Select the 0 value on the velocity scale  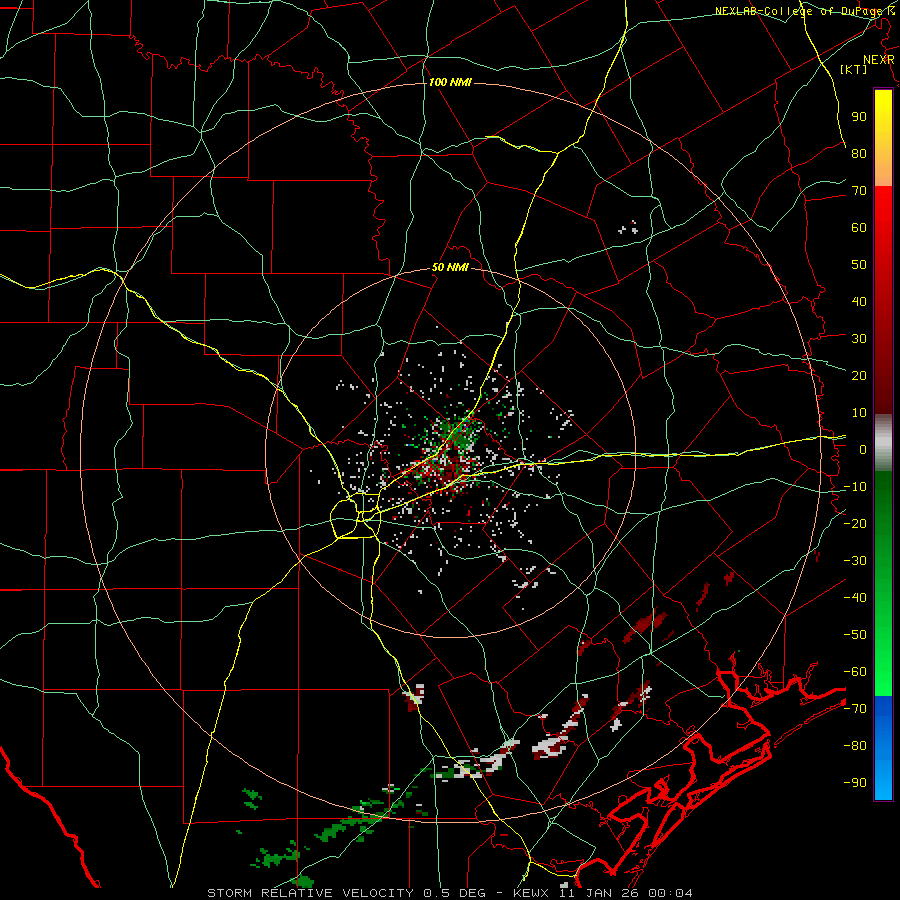pos(863,449)
